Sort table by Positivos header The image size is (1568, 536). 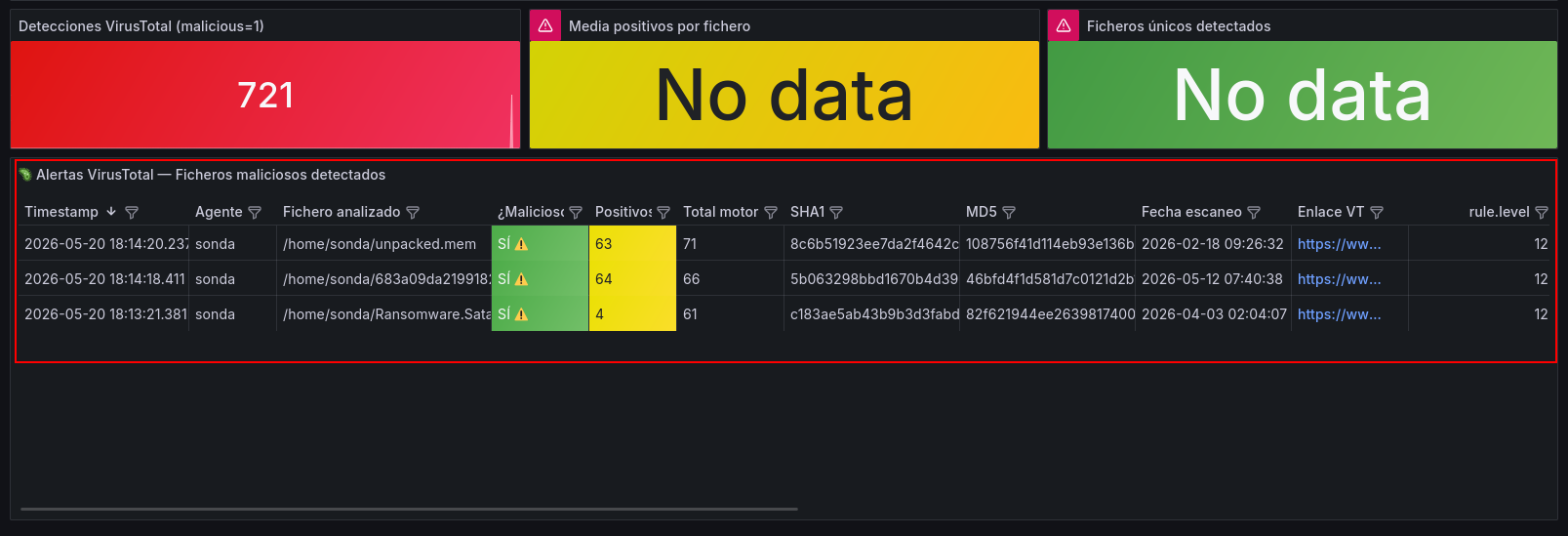[x=623, y=212]
